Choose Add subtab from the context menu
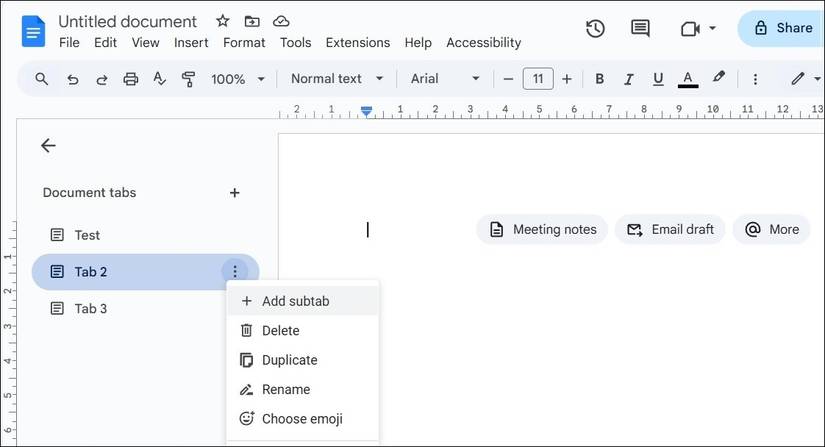 [295, 301]
